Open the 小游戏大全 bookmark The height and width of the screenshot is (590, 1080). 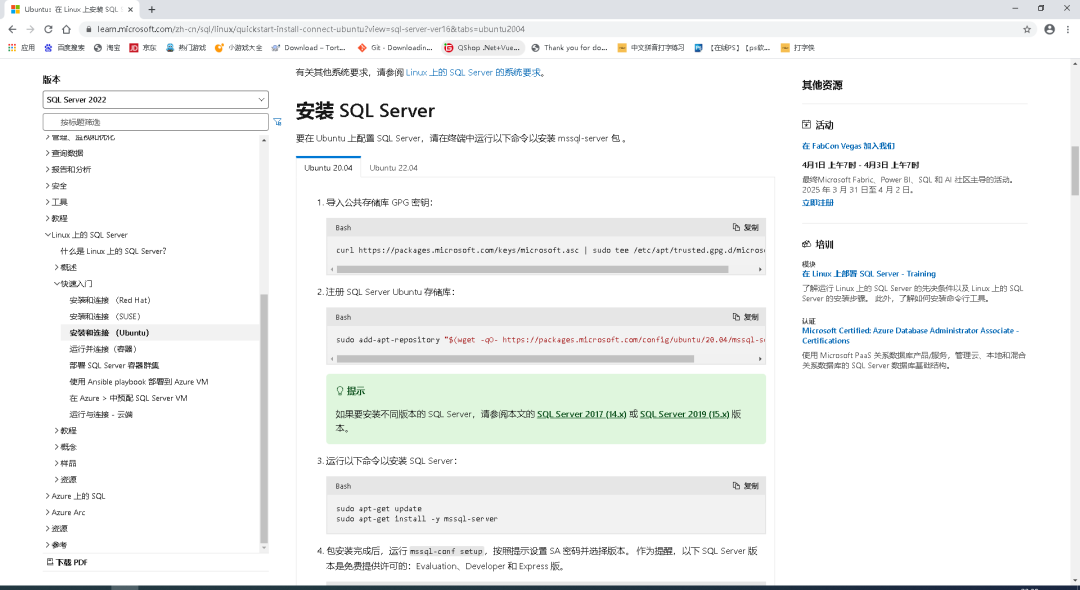coord(239,48)
